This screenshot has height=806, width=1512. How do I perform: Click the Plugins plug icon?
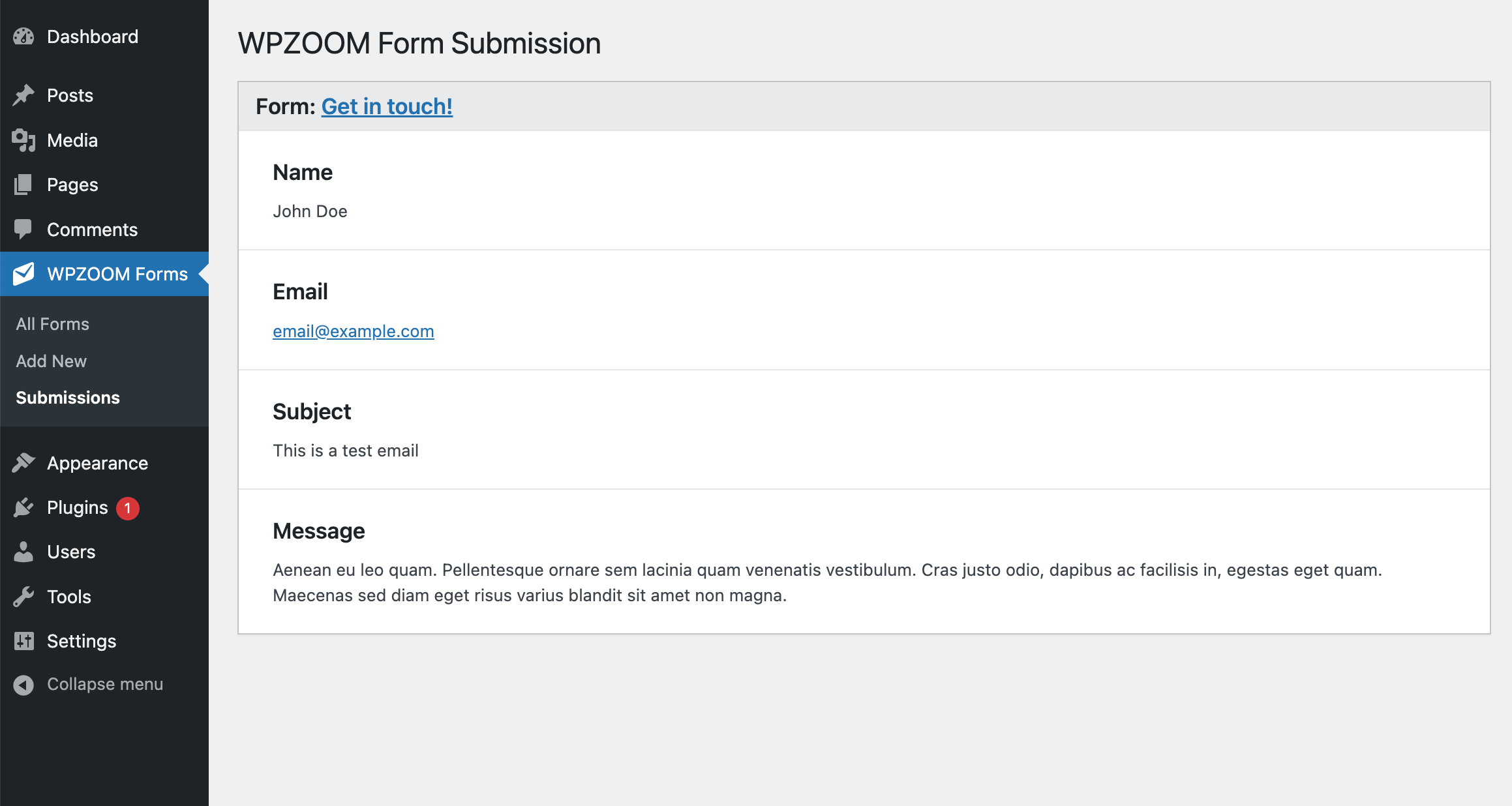click(x=23, y=507)
